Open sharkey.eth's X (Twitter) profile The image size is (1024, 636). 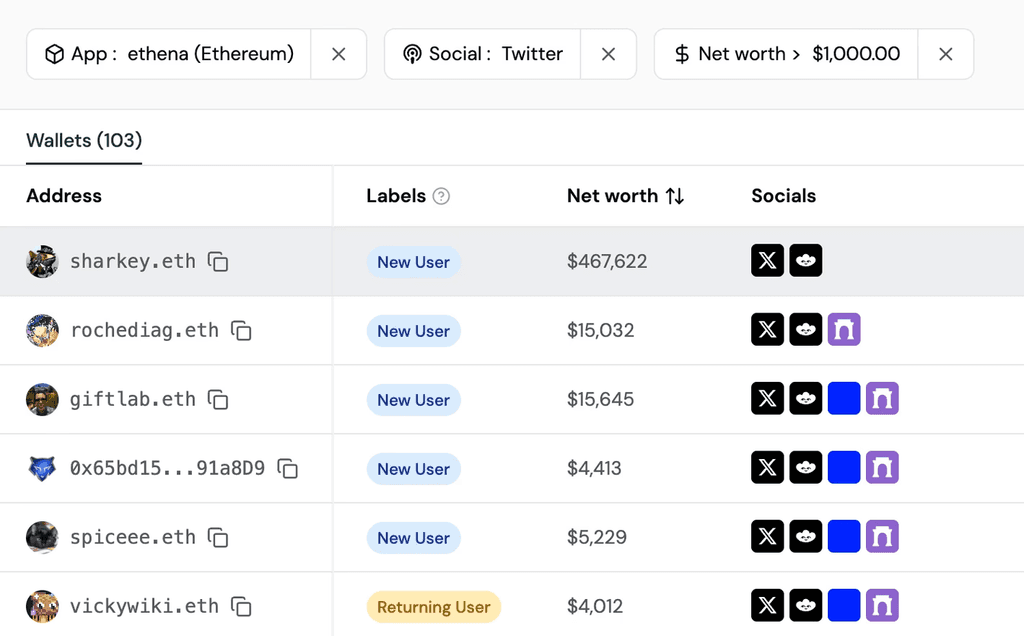(x=767, y=262)
